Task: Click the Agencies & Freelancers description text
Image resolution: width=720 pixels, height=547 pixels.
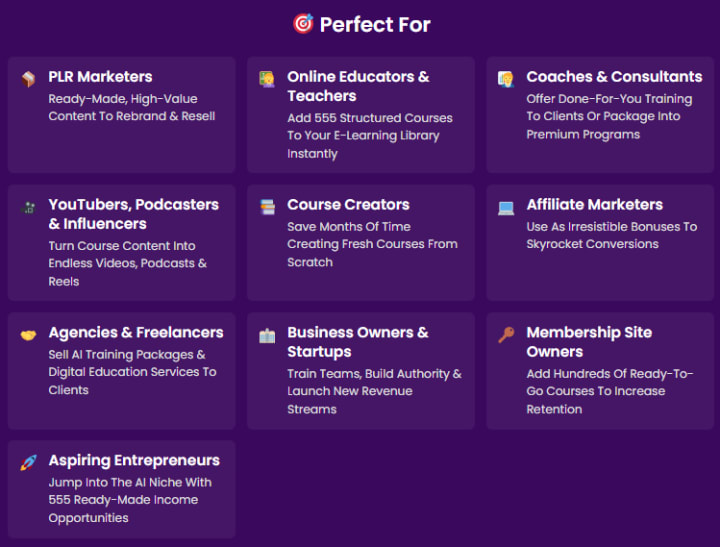Action: 132,372
